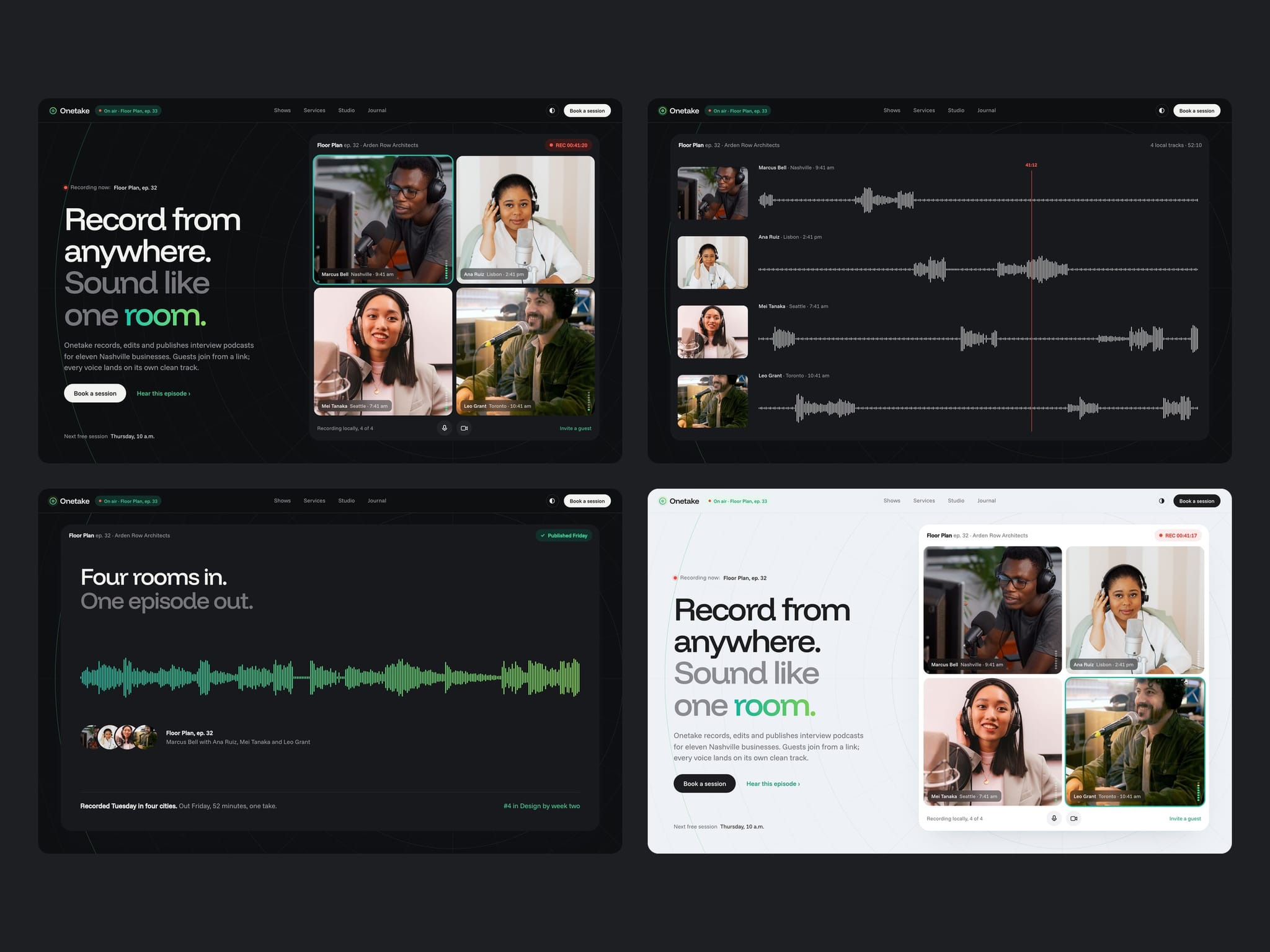Follow Hear this episode link in dark hero
The width and height of the screenshot is (1270, 952).
(x=164, y=394)
